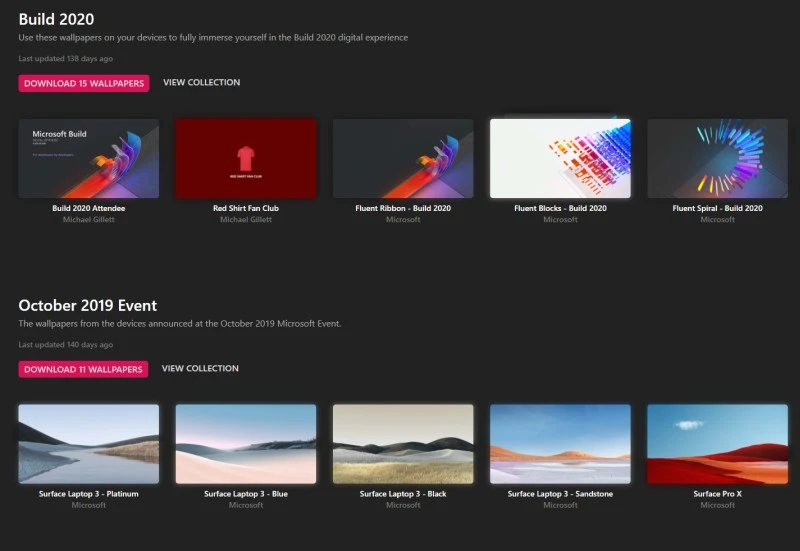Click the 'Last updated 140 days ago' text
The image size is (800, 551).
(x=66, y=345)
